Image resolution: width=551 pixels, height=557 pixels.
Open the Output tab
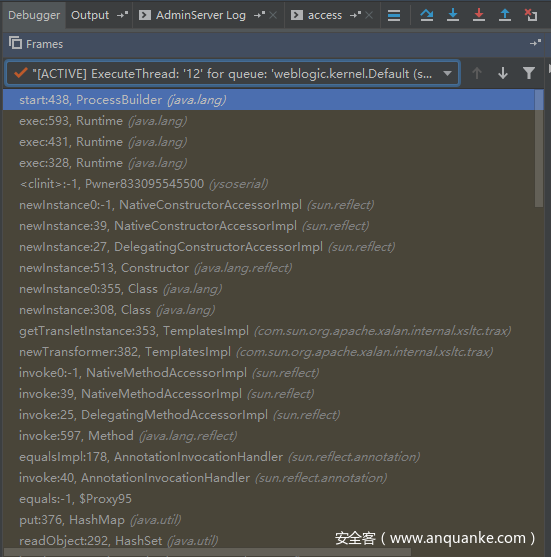[x=90, y=15]
